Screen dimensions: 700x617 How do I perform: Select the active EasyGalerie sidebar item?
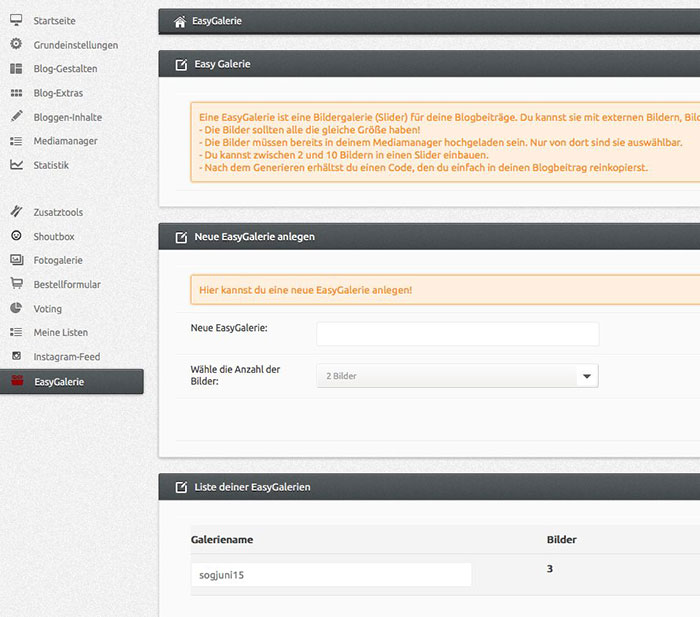tap(71, 382)
